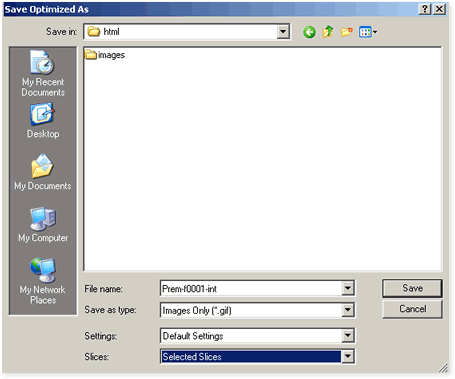Image resolution: width=455 pixels, height=379 pixels.
Task: Go back using the green arrow icon
Action: (309, 32)
